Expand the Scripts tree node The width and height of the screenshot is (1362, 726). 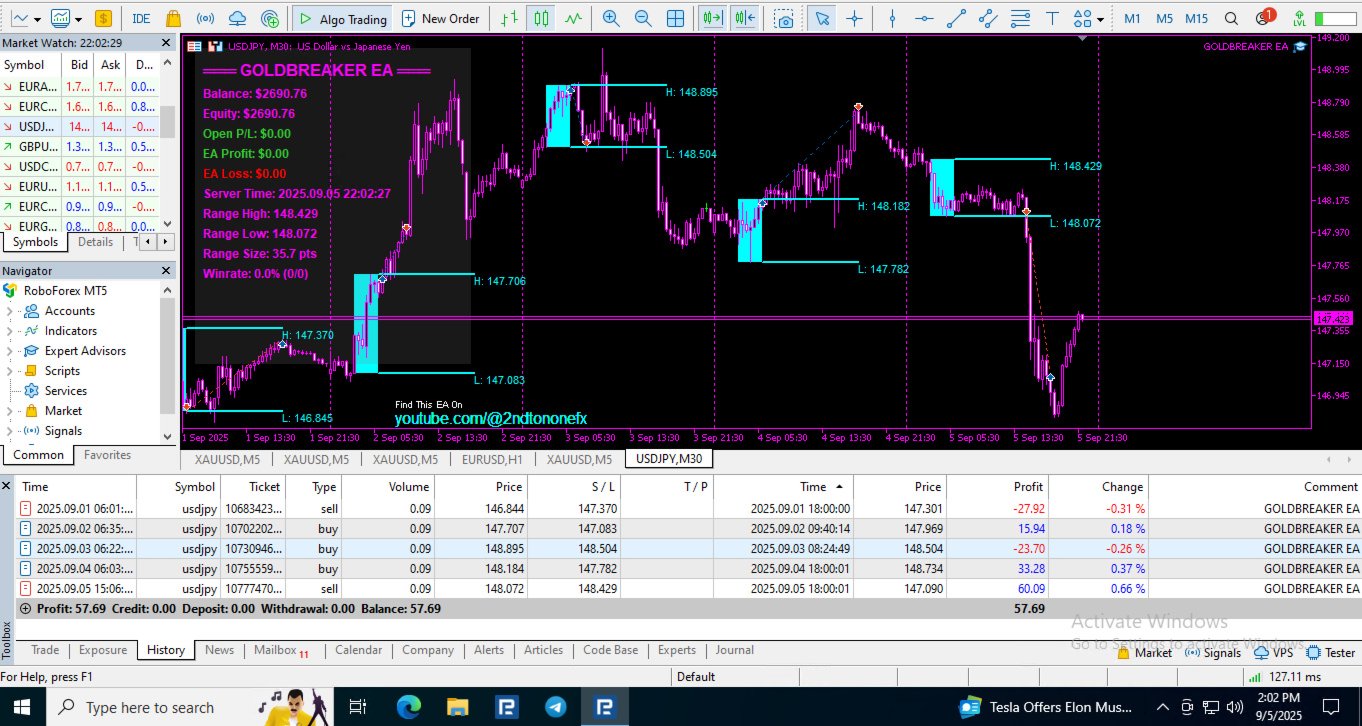(x=9, y=371)
